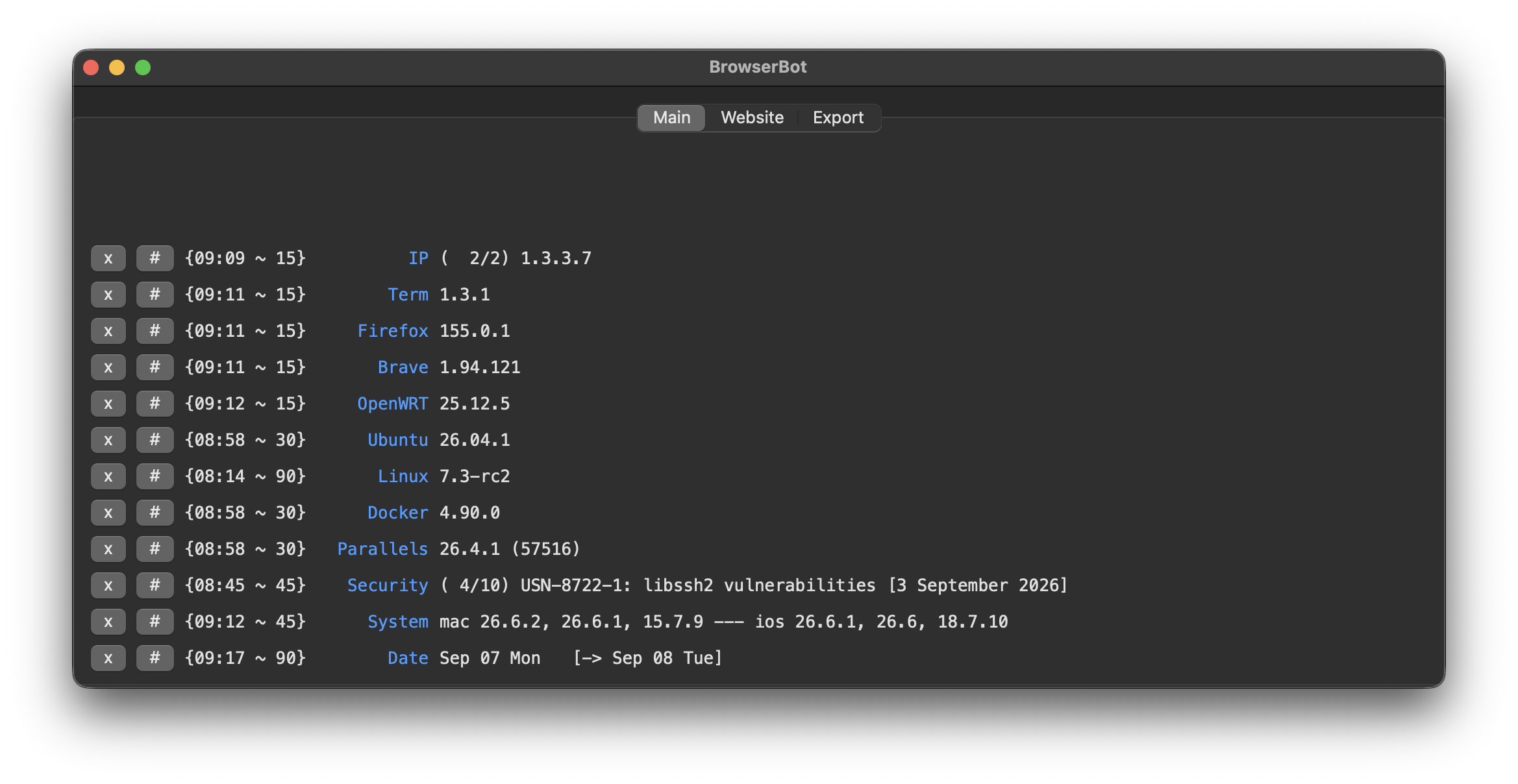
Task: Remove the Security row with x button
Action: point(108,585)
